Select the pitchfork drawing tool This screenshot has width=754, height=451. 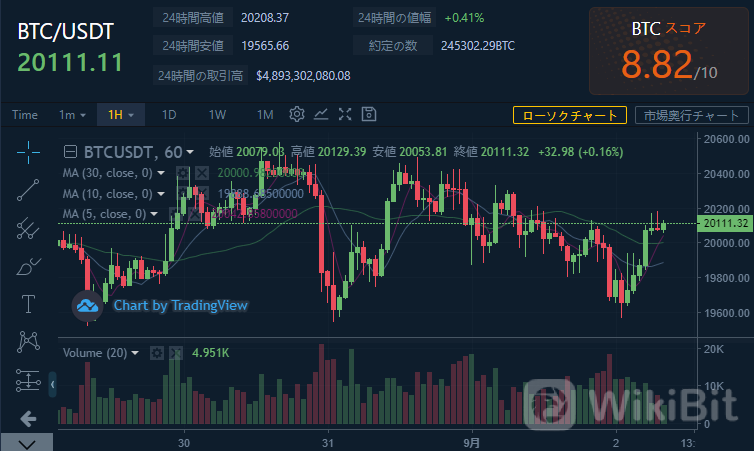tap(28, 228)
